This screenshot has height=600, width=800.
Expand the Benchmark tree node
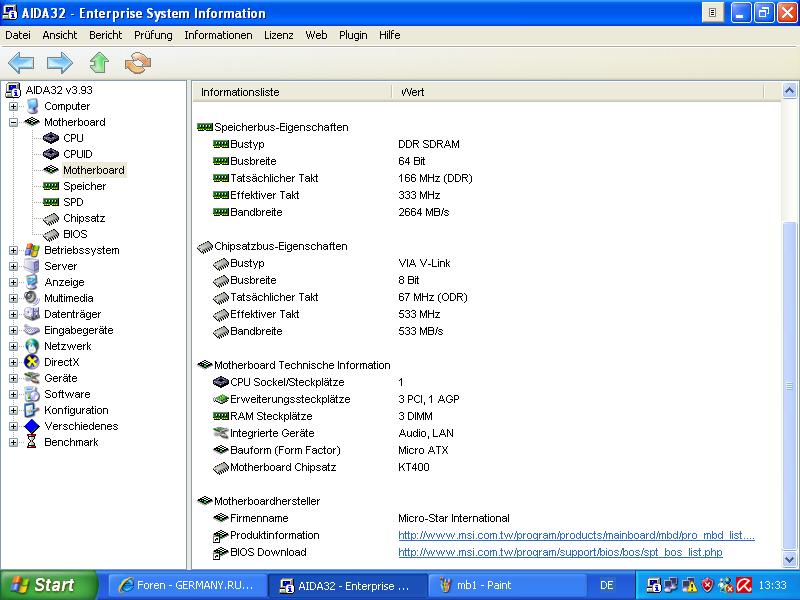pos(13,442)
